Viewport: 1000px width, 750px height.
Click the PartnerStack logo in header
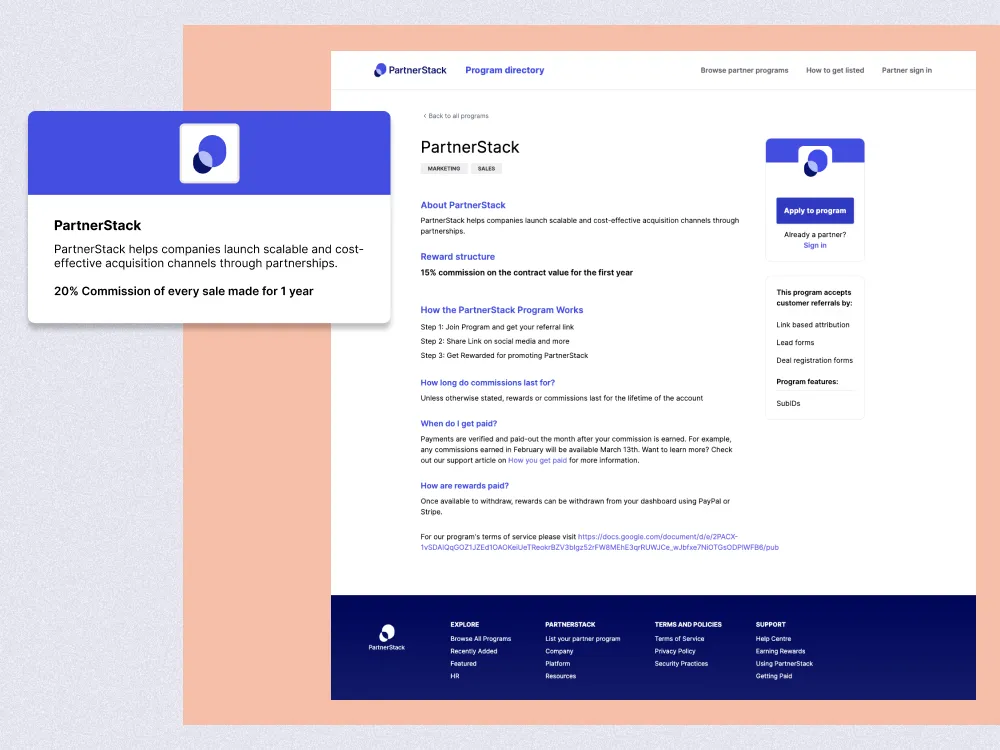409,70
